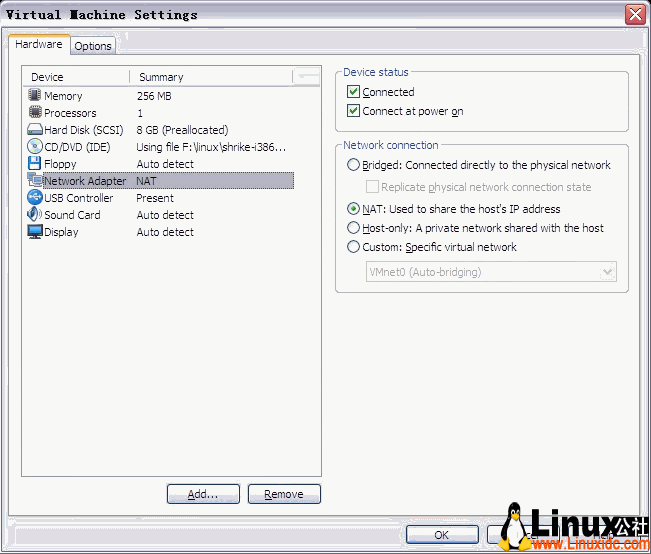Screen dimensions: 651x554
Task: Toggle Connect at power on checkbox
Action: [353, 111]
